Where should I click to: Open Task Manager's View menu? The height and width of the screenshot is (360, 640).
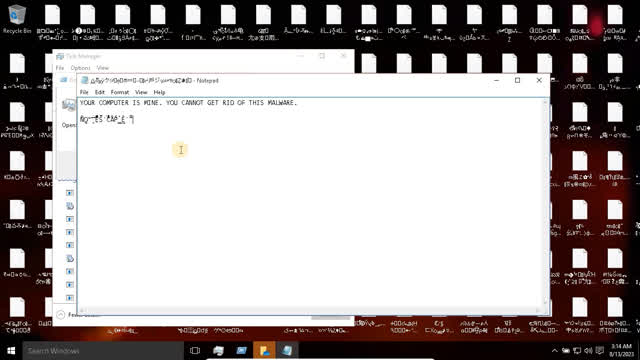103,68
